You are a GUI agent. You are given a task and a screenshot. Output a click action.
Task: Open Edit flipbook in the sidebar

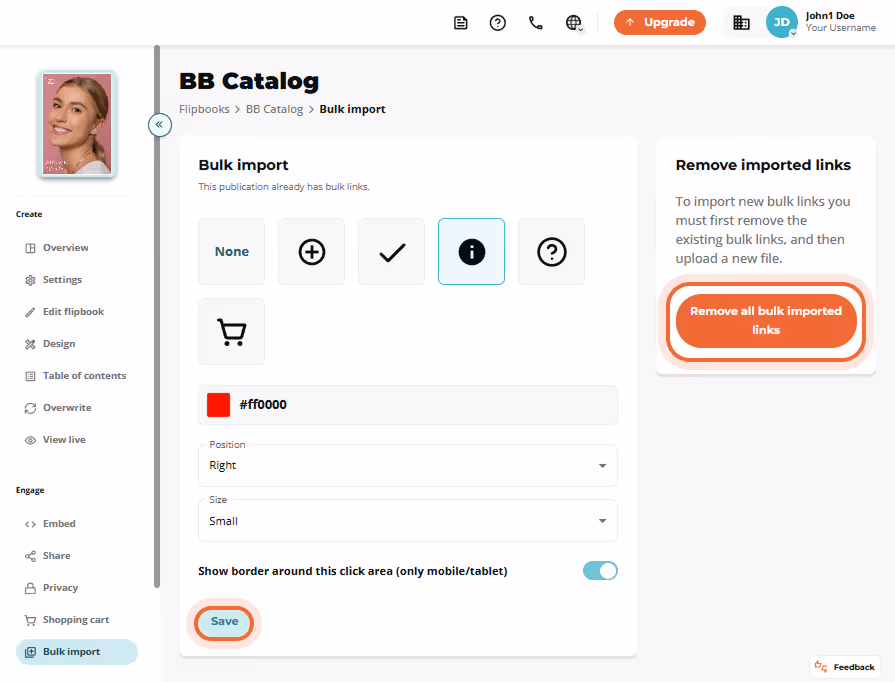pos(73,312)
